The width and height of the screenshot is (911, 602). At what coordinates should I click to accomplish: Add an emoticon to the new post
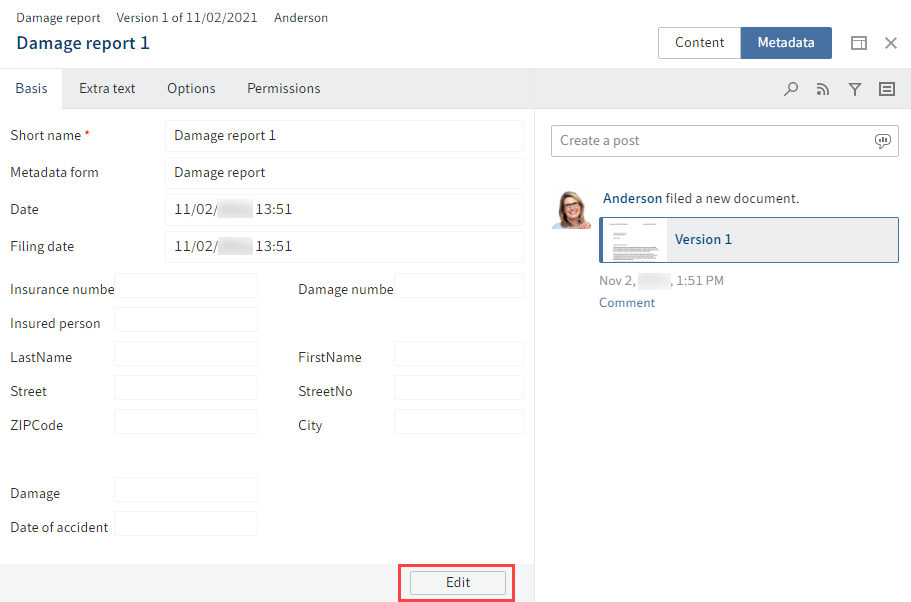(883, 141)
